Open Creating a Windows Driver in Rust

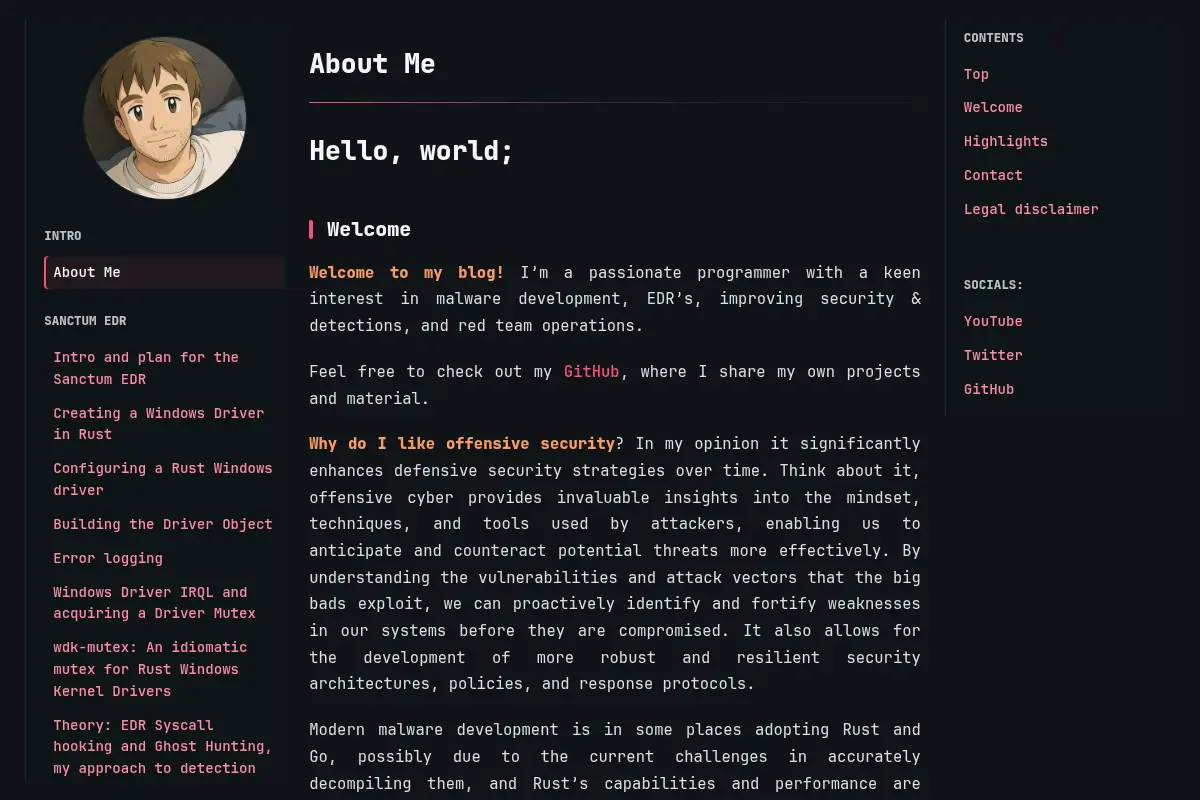159,424
